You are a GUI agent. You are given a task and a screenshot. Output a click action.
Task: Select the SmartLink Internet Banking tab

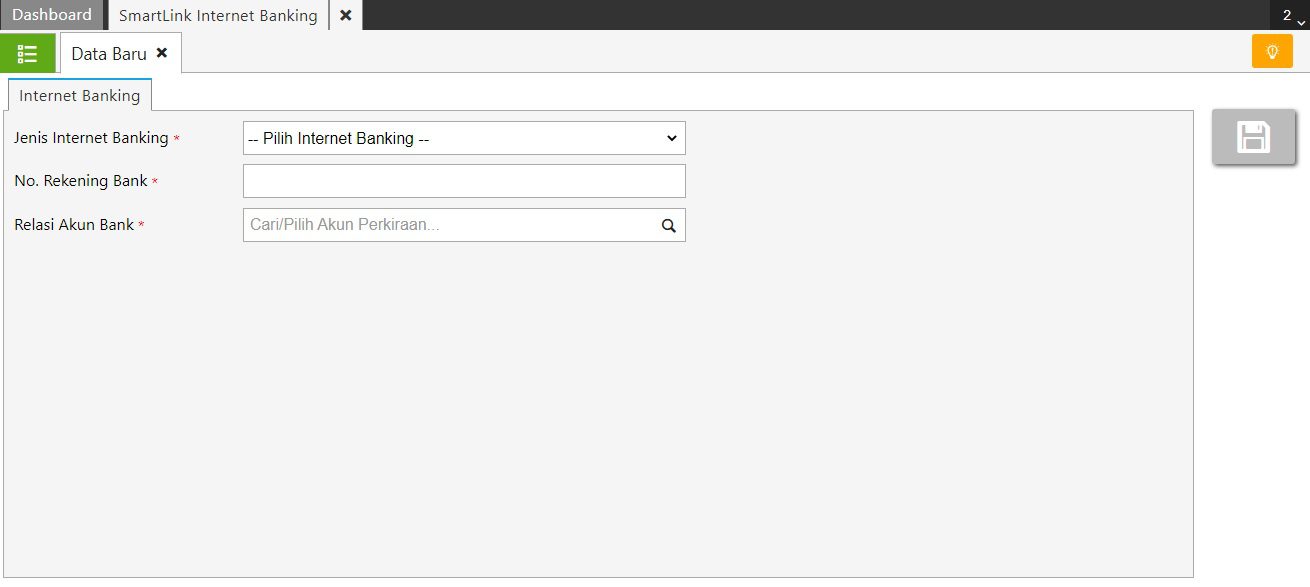[218, 15]
